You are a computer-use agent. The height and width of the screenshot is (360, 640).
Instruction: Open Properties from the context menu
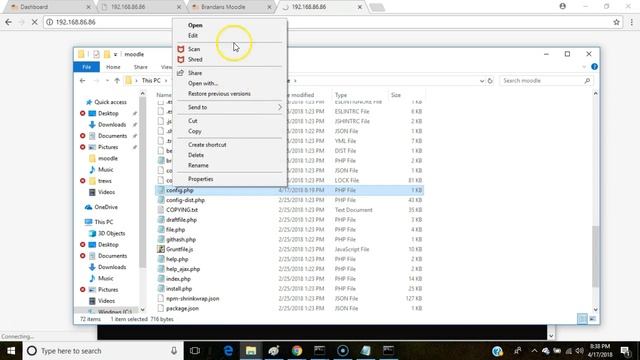click(200, 179)
